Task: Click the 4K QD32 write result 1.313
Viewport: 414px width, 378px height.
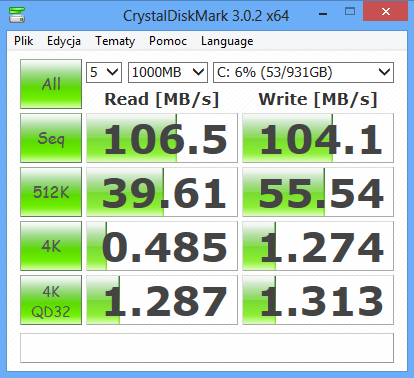Action: tap(318, 300)
